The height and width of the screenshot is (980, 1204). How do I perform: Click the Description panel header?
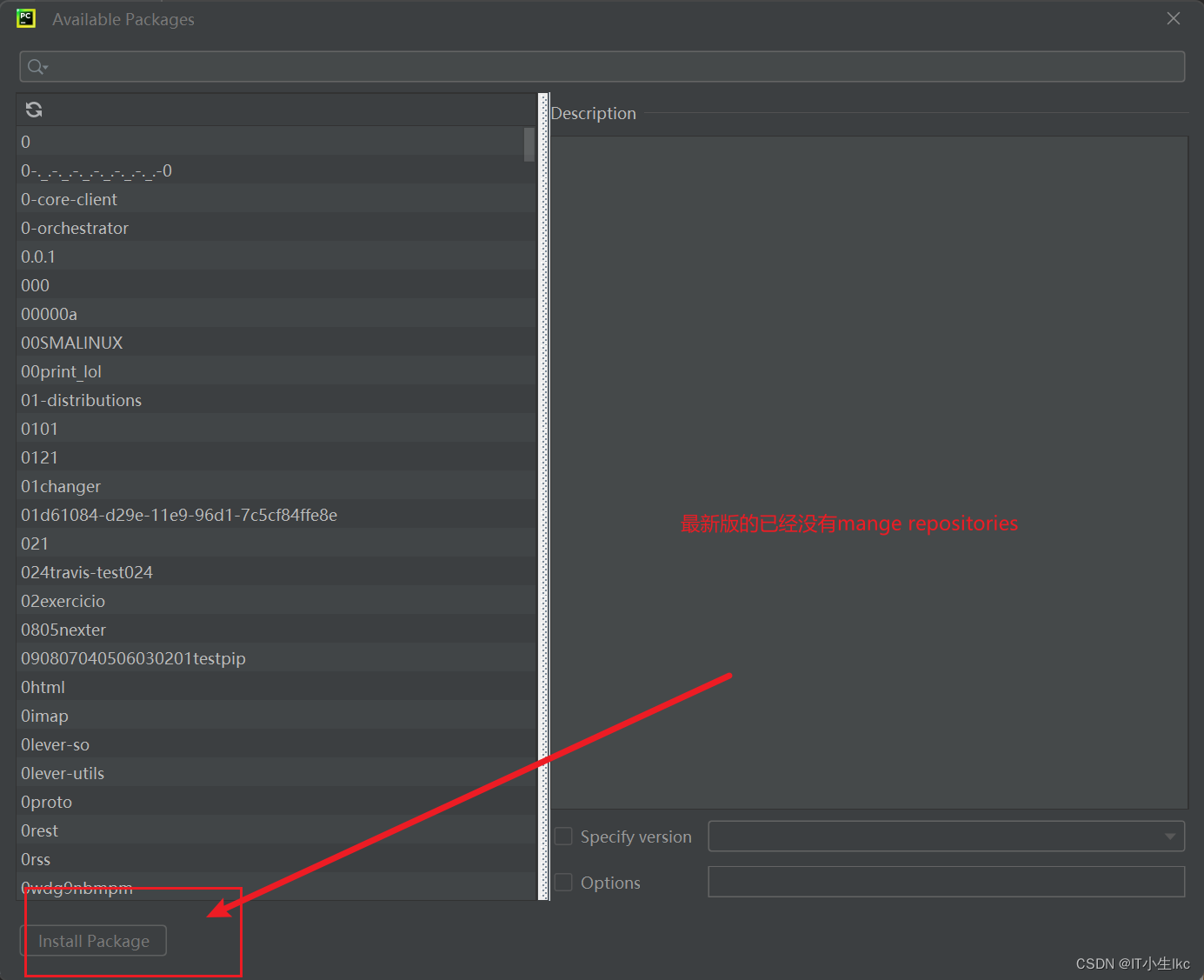pos(594,113)
